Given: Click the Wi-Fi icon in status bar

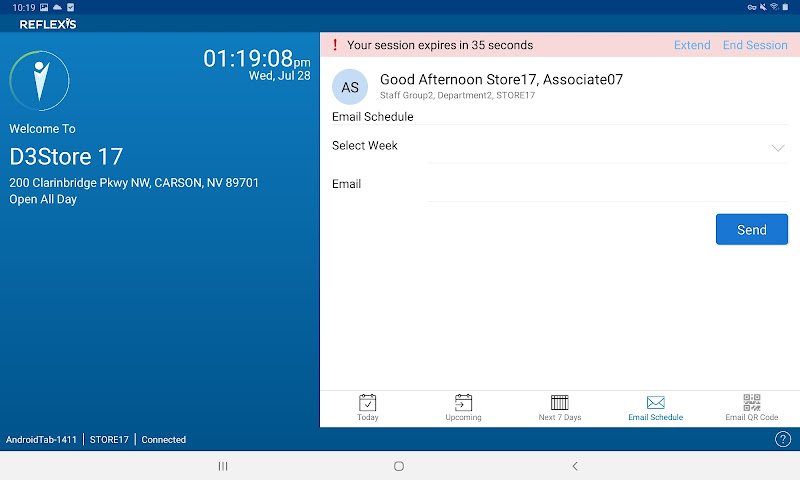Looking at the screenshot, I should pos(774,7).
